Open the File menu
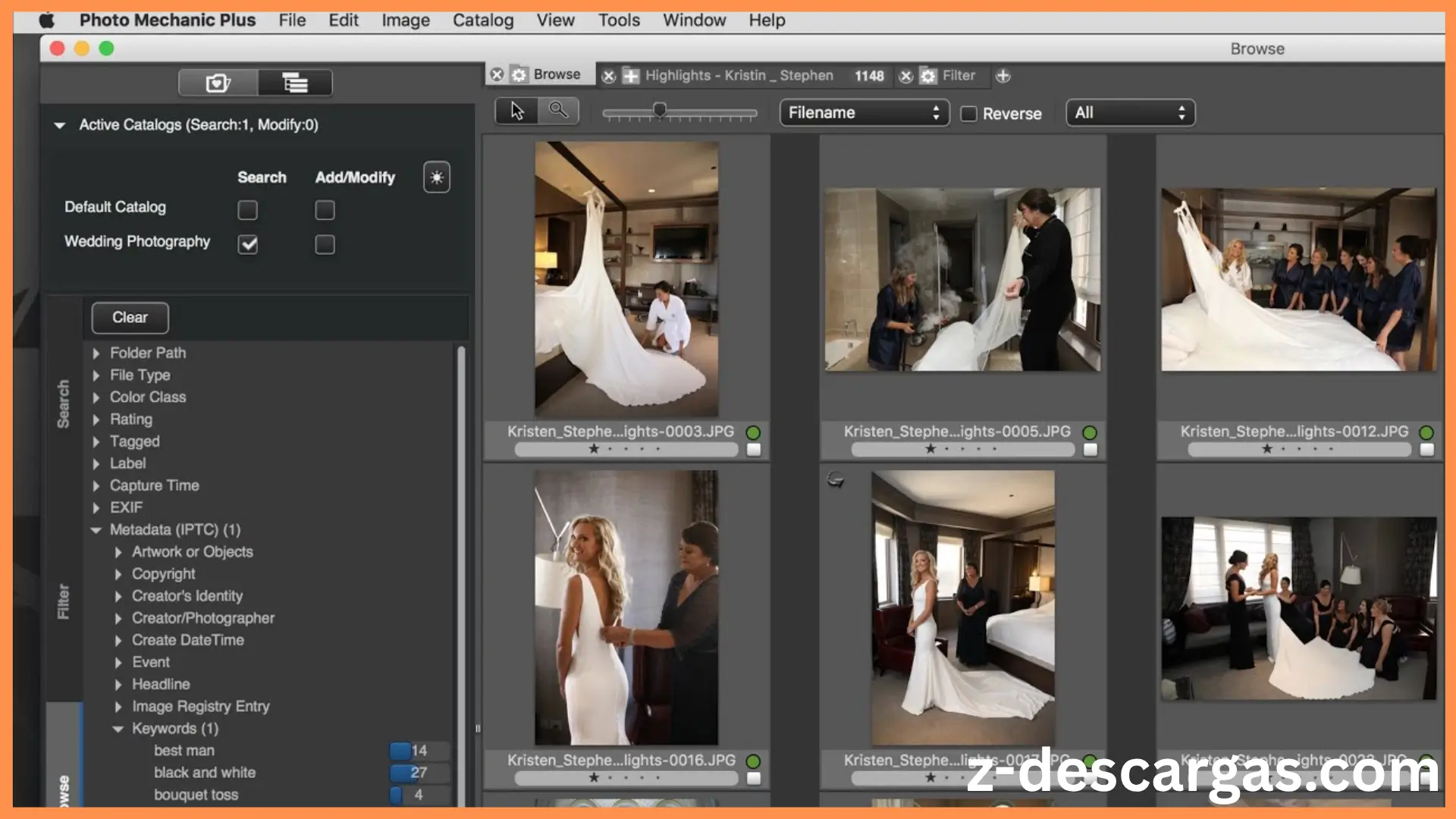The height and width of the screenshot is (819, 1456). [292, 20]
